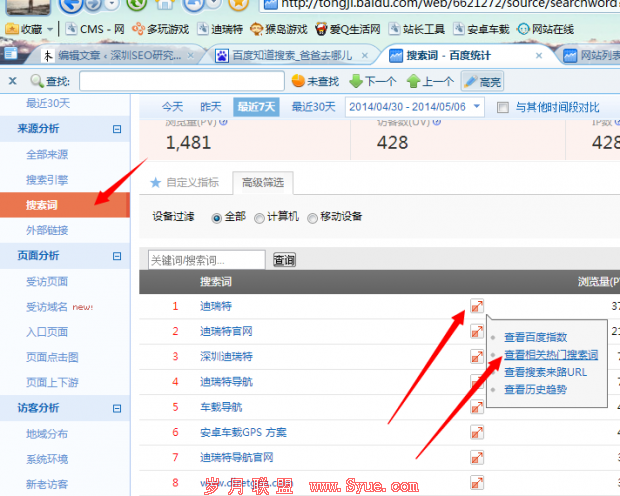This screenshot has width=620, height=496.
Task: Click 查看百度指数 in popup menu
Action: click(536, 337)
